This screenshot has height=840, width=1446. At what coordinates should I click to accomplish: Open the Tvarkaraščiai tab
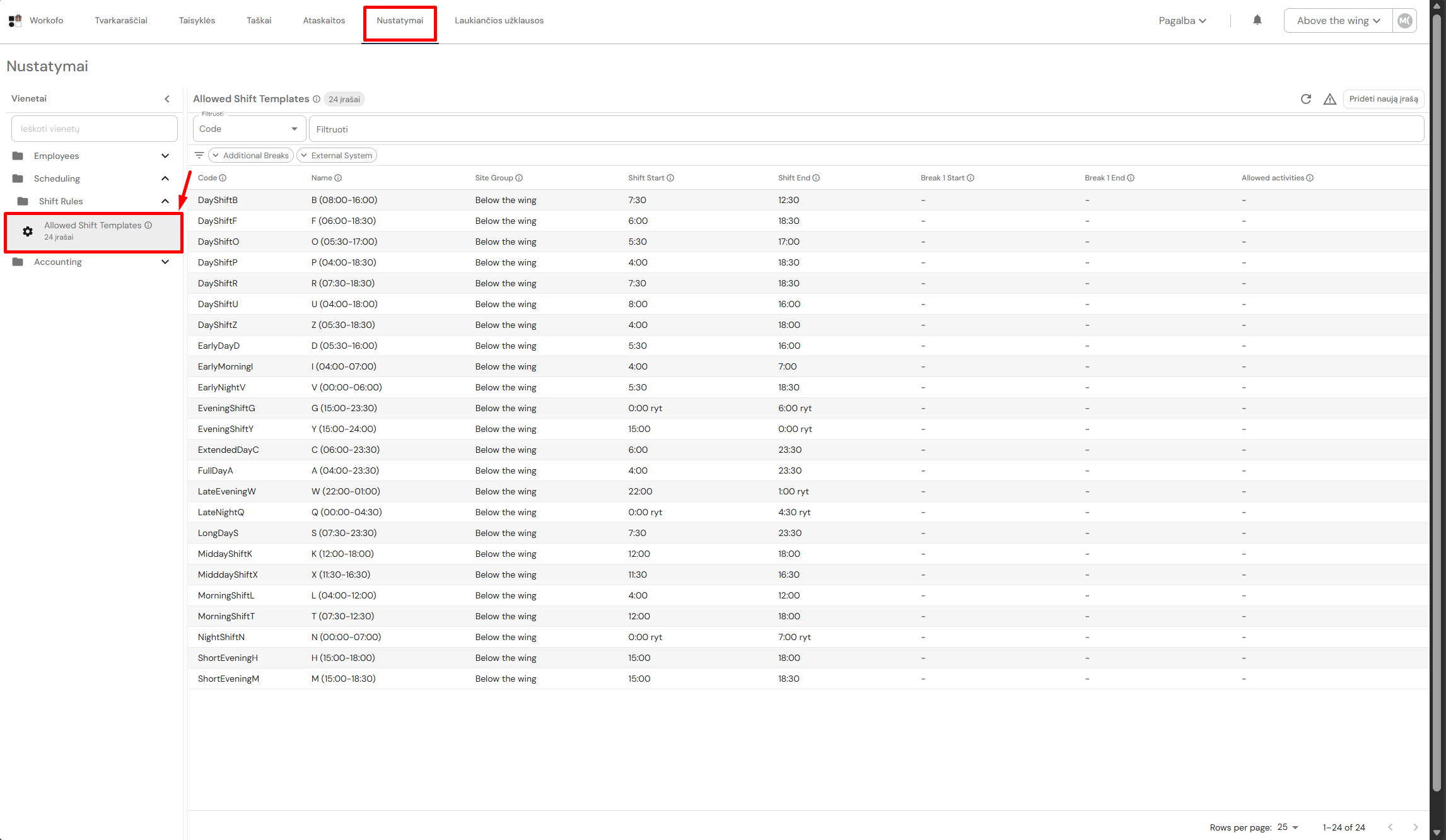tap(121, 21)
